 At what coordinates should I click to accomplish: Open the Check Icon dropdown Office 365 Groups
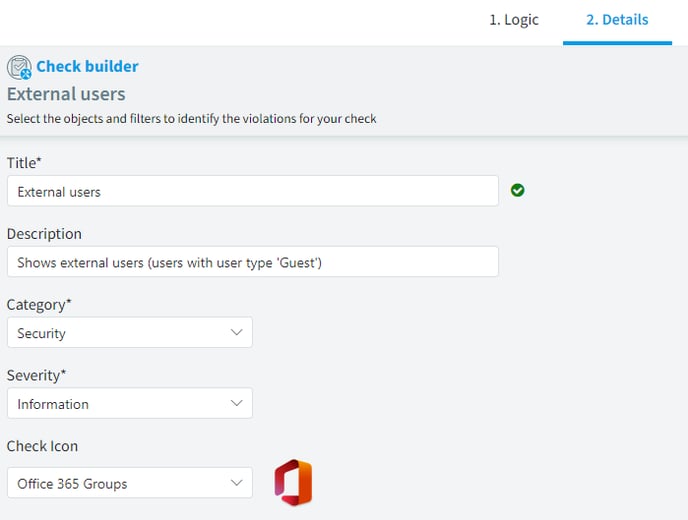point(130,483)
